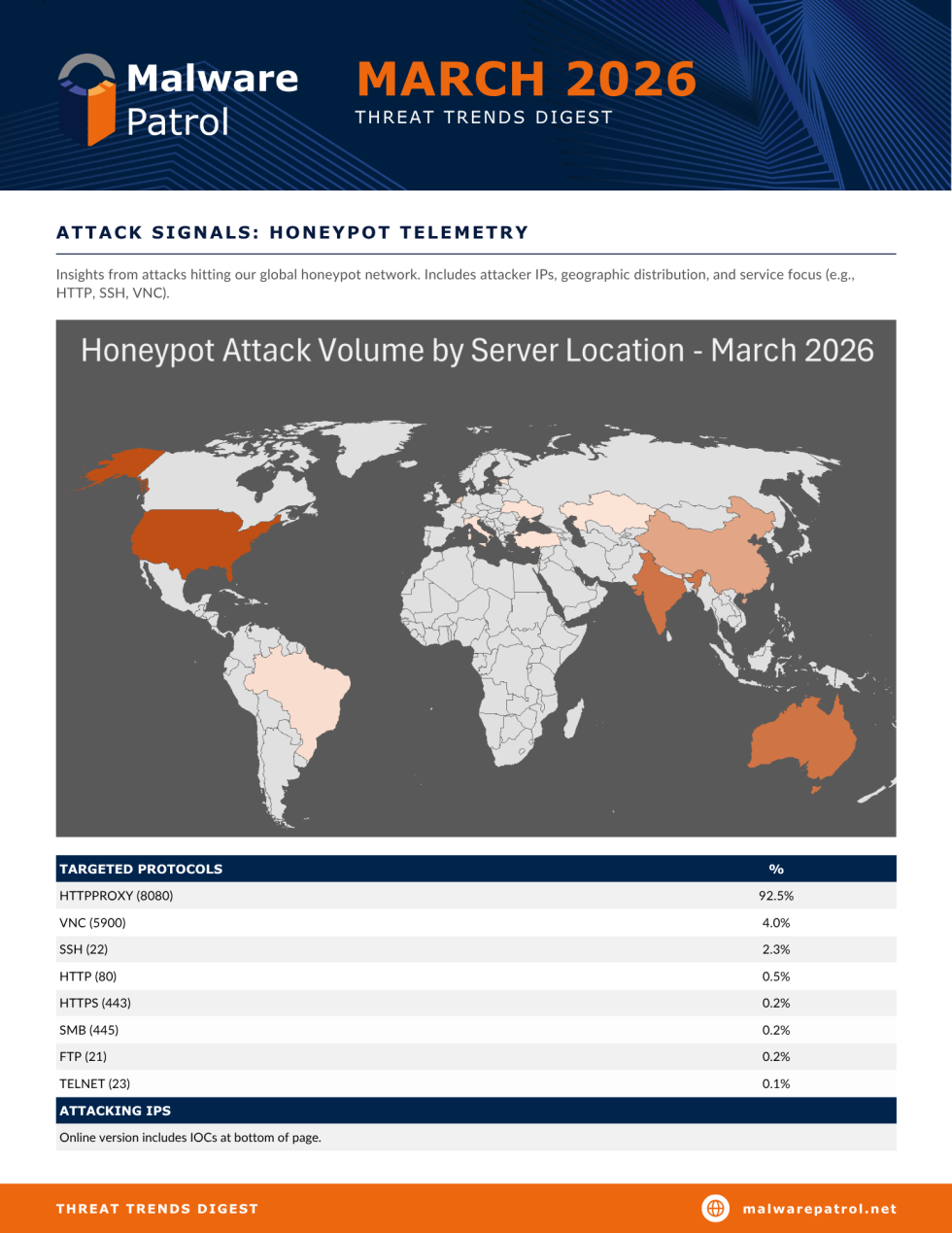
Task: Click the '0.1%' value
Action: click(776, 1083)
